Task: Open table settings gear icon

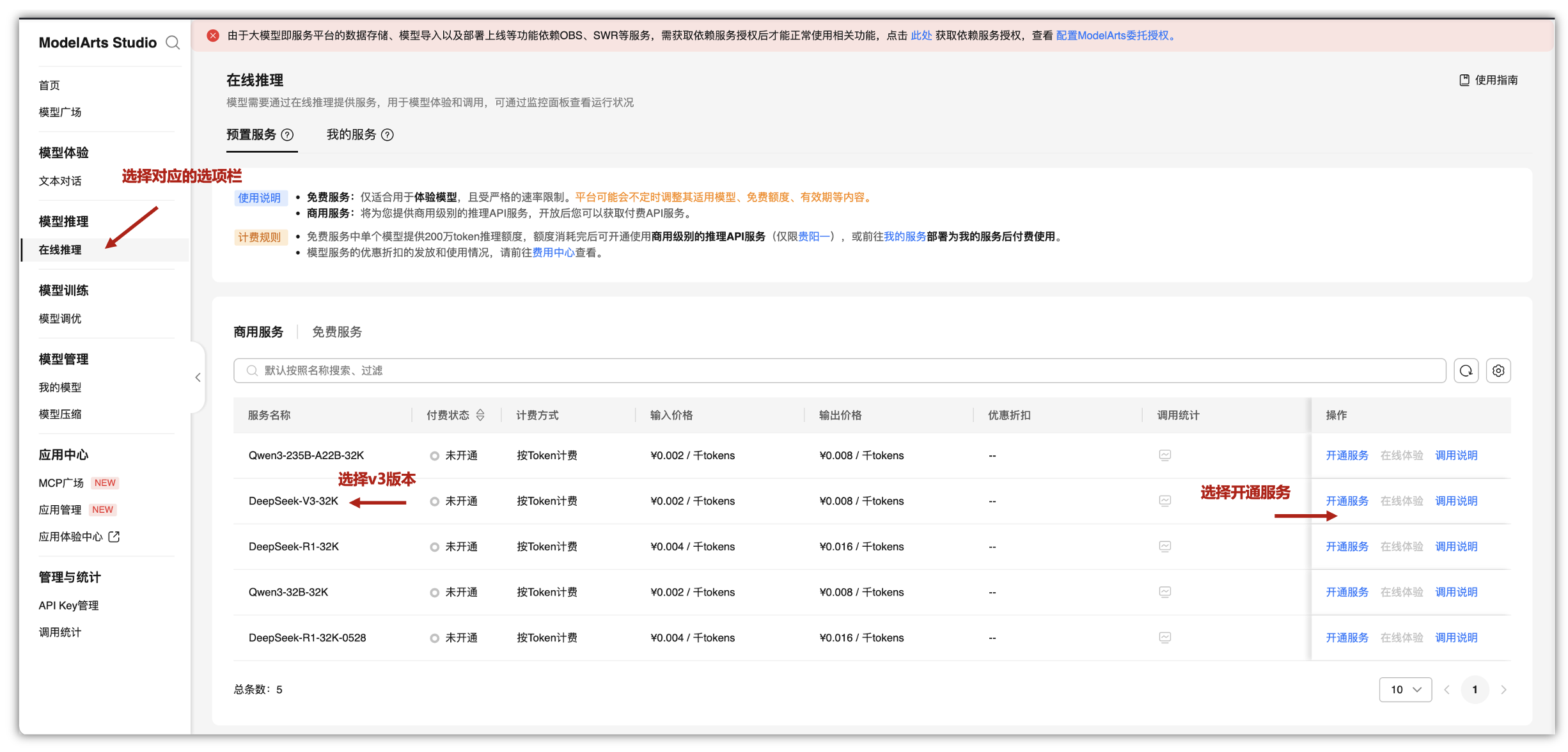Action: (1498, 371)
